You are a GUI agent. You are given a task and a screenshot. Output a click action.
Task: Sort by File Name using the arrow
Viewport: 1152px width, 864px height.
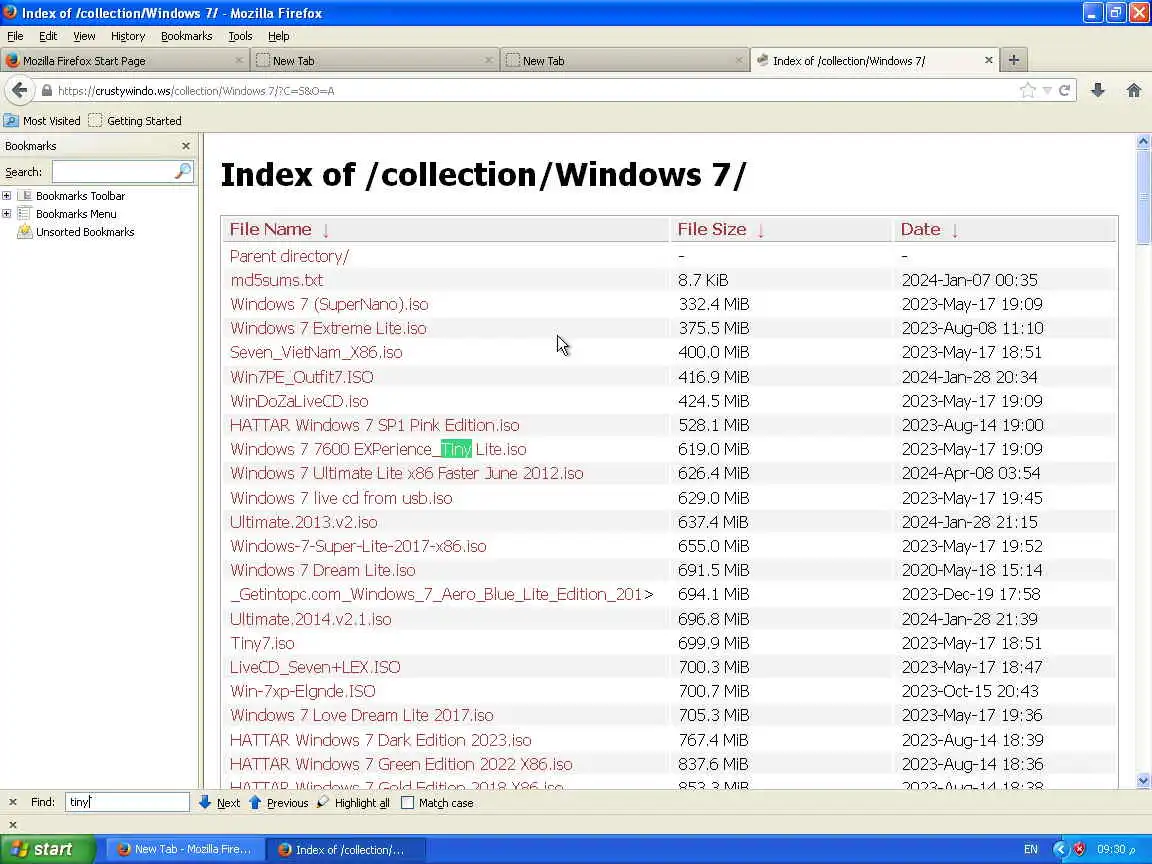[x=325, y=230]
